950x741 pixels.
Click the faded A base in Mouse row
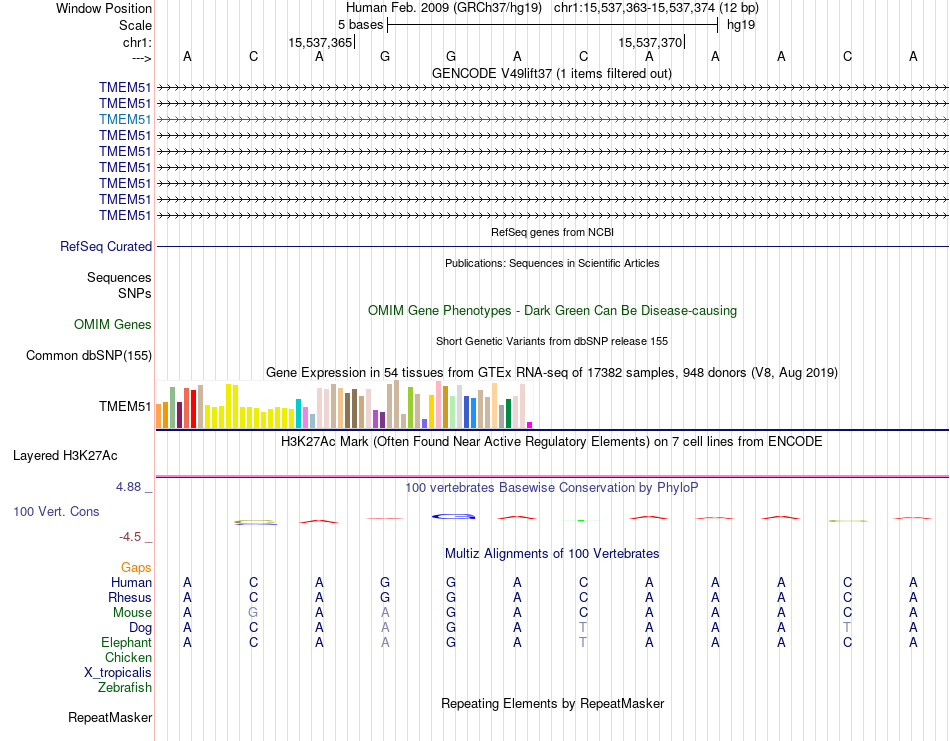coord(385,613)
